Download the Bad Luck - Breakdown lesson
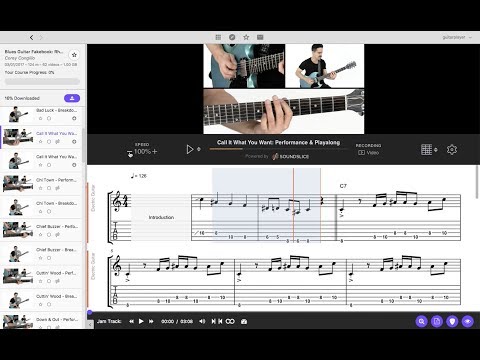The width and height of the screenshot is (480, 360). point(74,118)
